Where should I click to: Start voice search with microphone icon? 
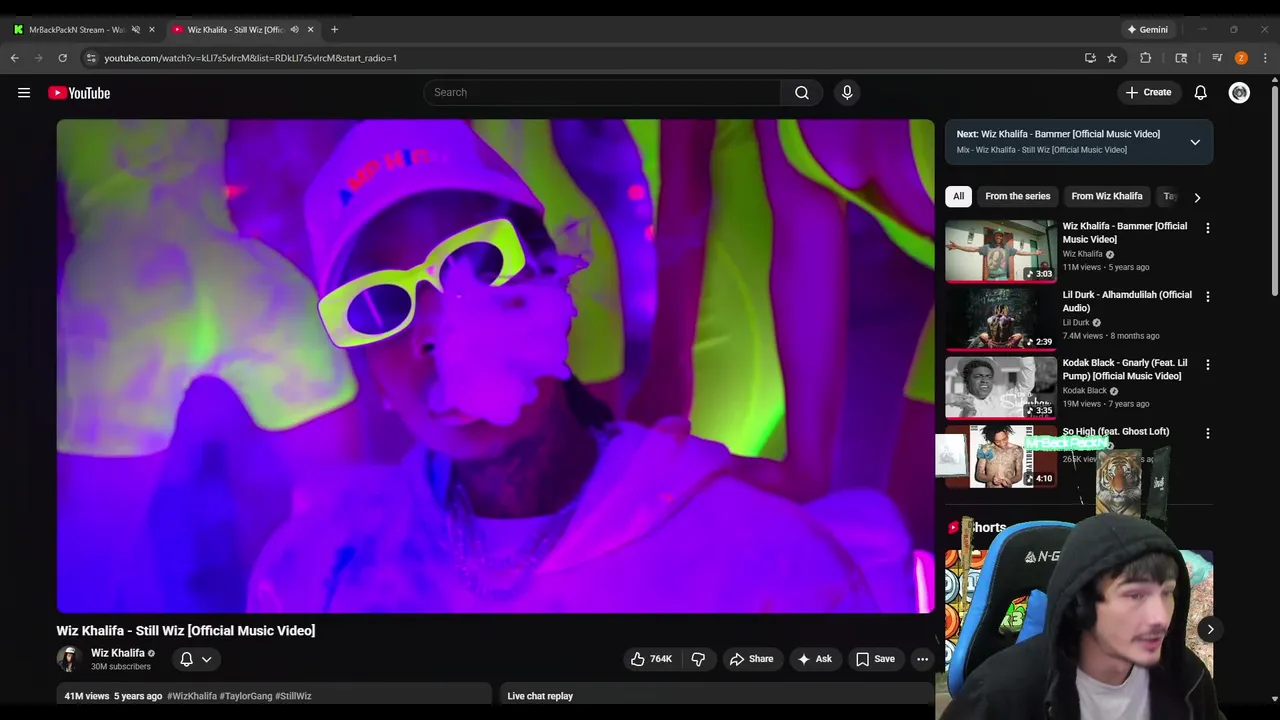[847, 93]
